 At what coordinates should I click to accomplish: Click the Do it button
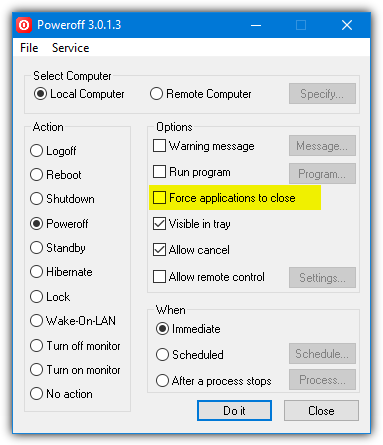pyautogui.click(x=234, y=411)
